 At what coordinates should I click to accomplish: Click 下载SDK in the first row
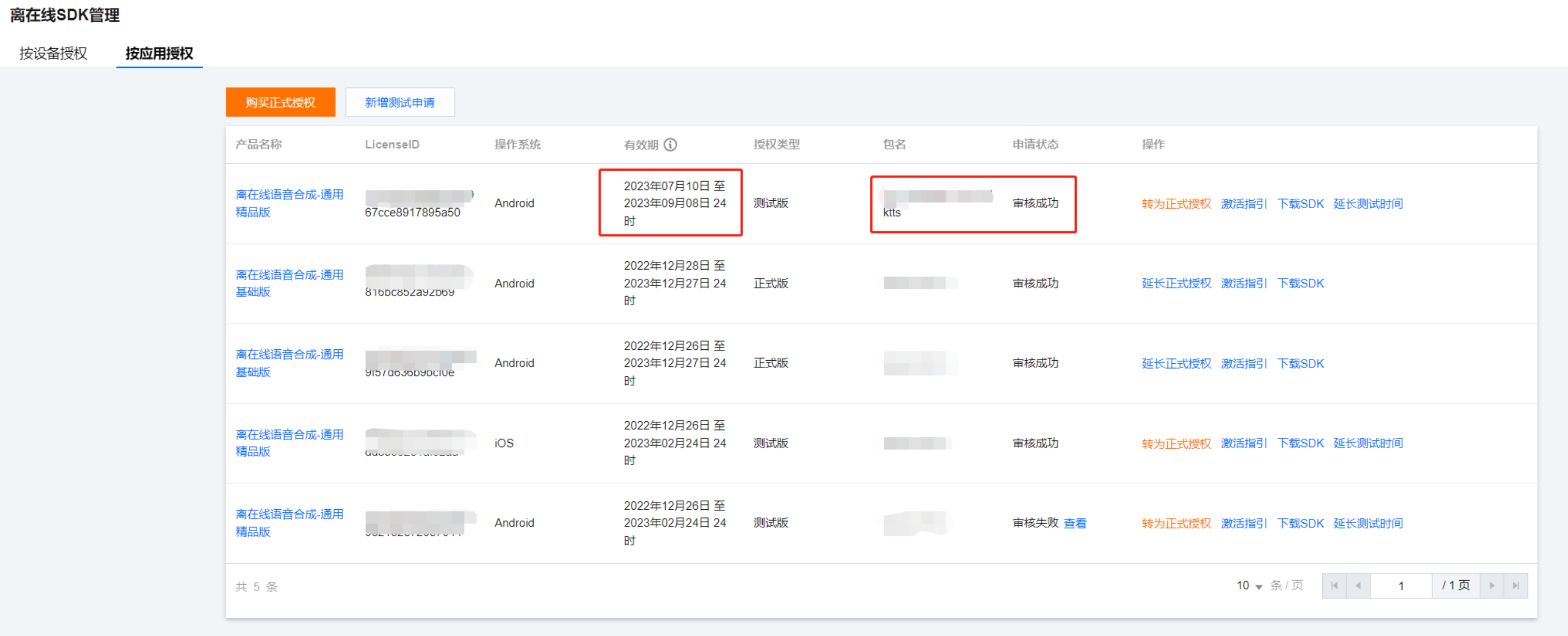(x=1300, y=203)
